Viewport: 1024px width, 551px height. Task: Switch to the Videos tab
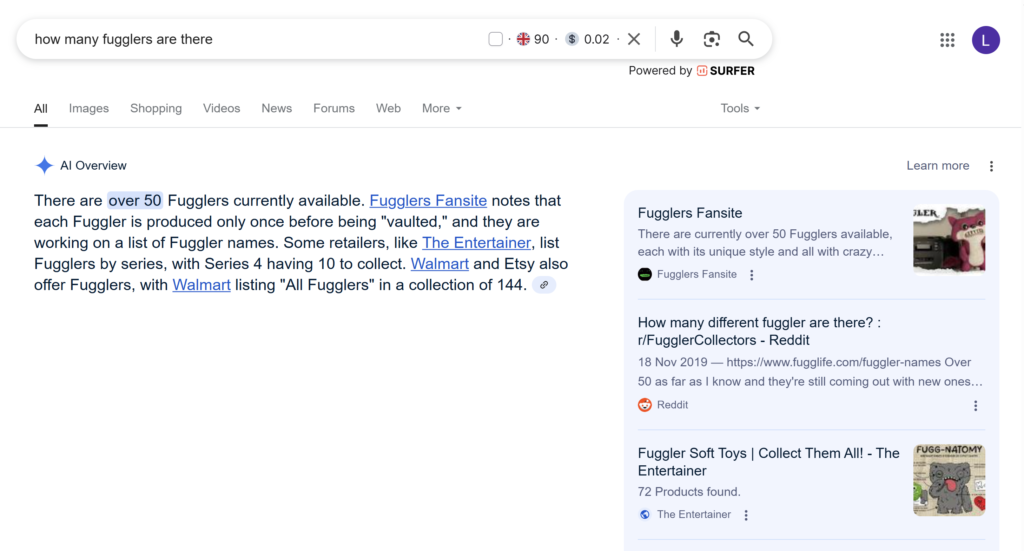coord(221,108)
